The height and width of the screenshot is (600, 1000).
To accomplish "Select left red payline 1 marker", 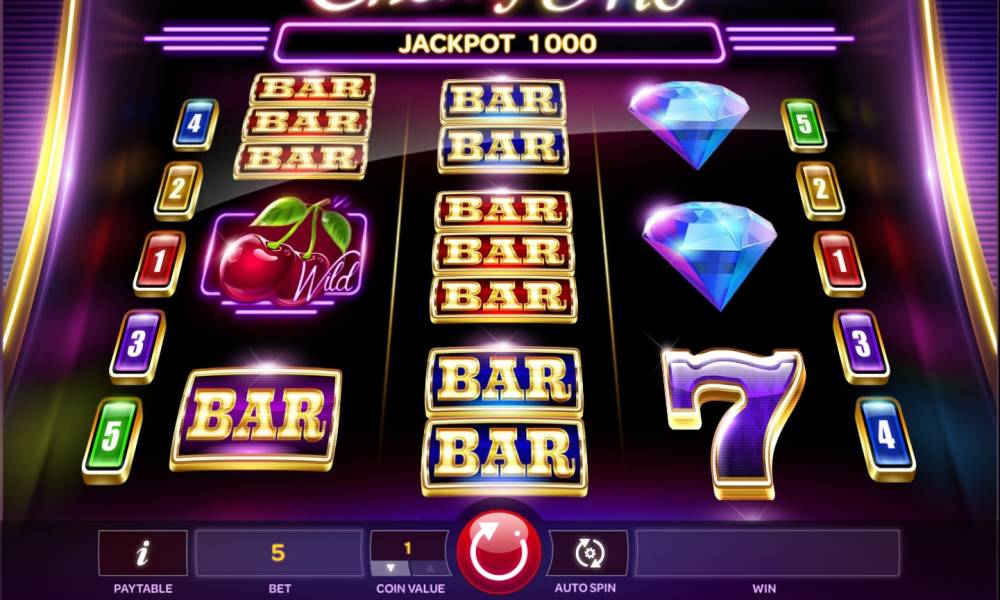I will point(159,263).
